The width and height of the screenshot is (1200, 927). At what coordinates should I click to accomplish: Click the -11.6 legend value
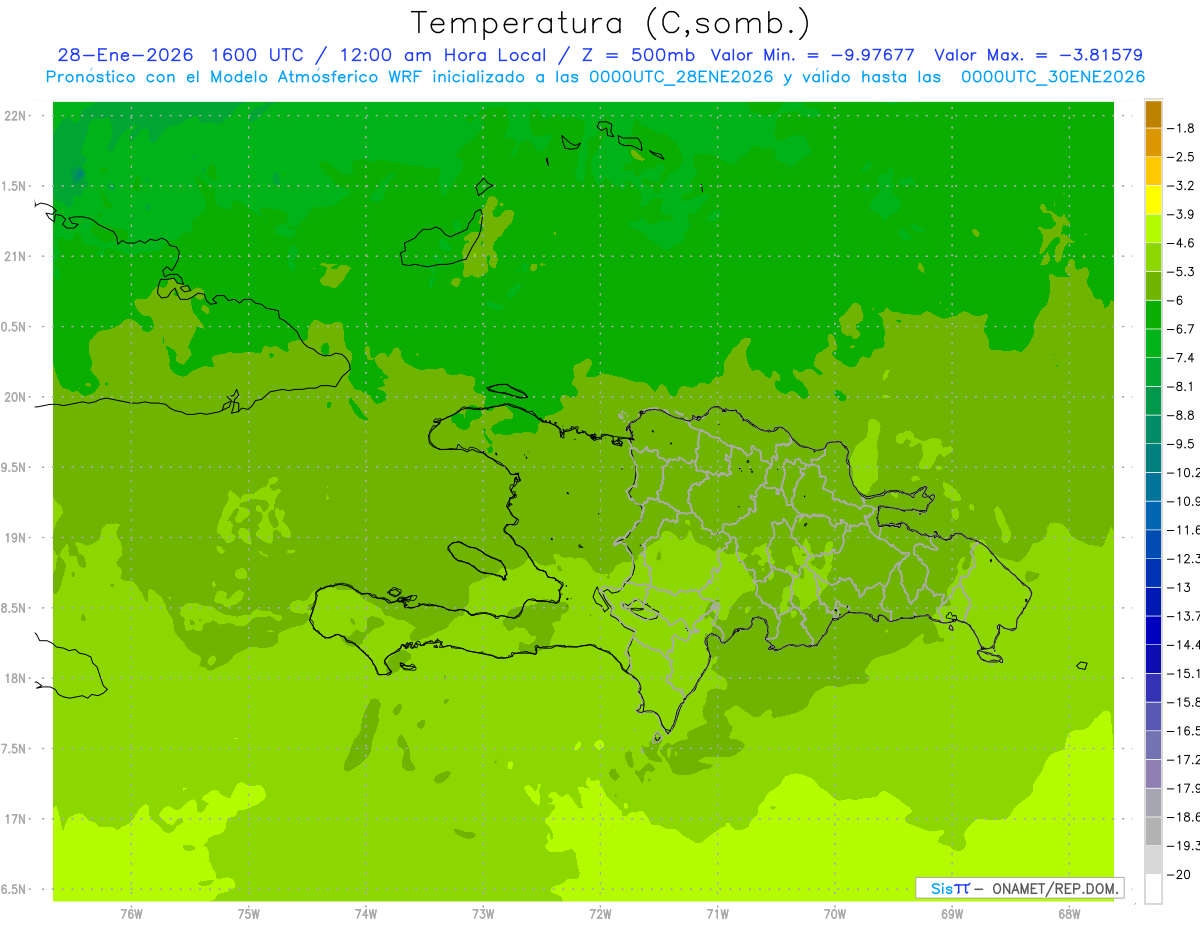click(1184, 530)
